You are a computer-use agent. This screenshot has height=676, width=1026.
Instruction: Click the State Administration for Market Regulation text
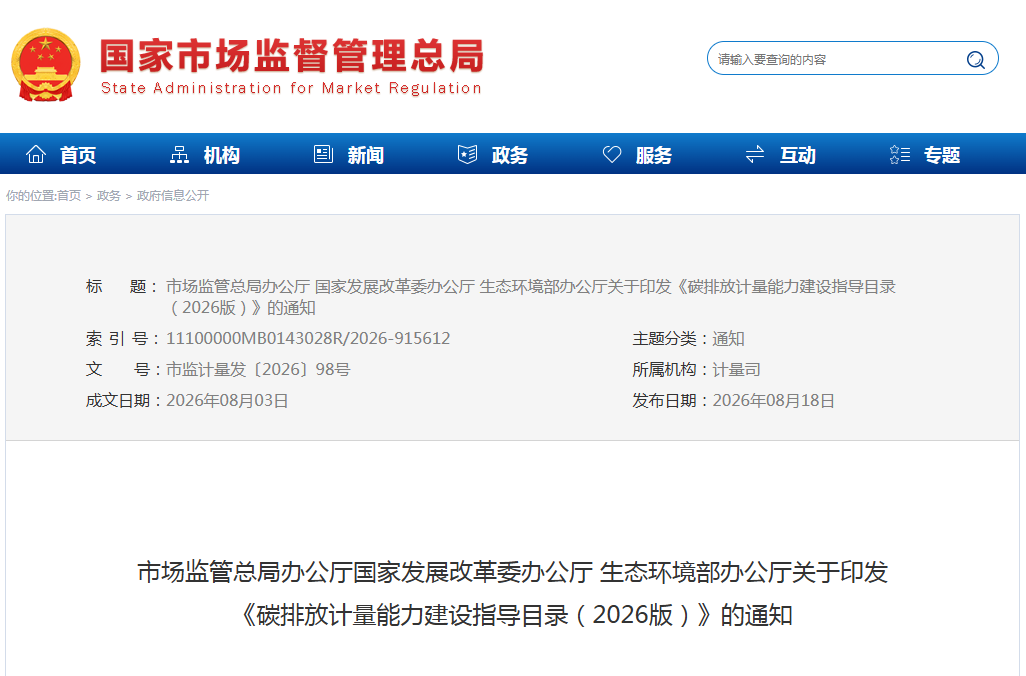tap(291, 88)
